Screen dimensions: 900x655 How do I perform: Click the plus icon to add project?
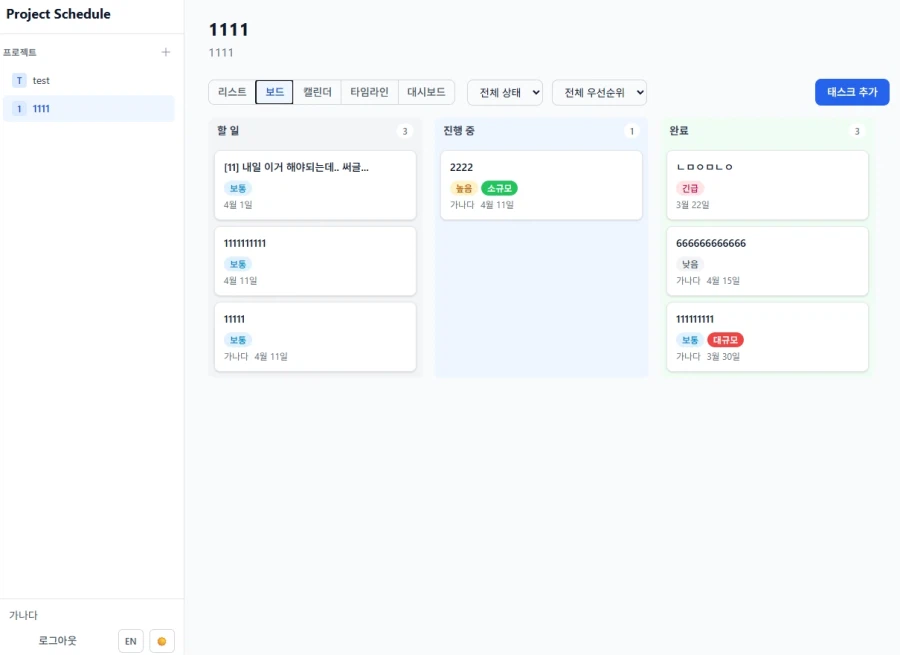pos(166,52)
